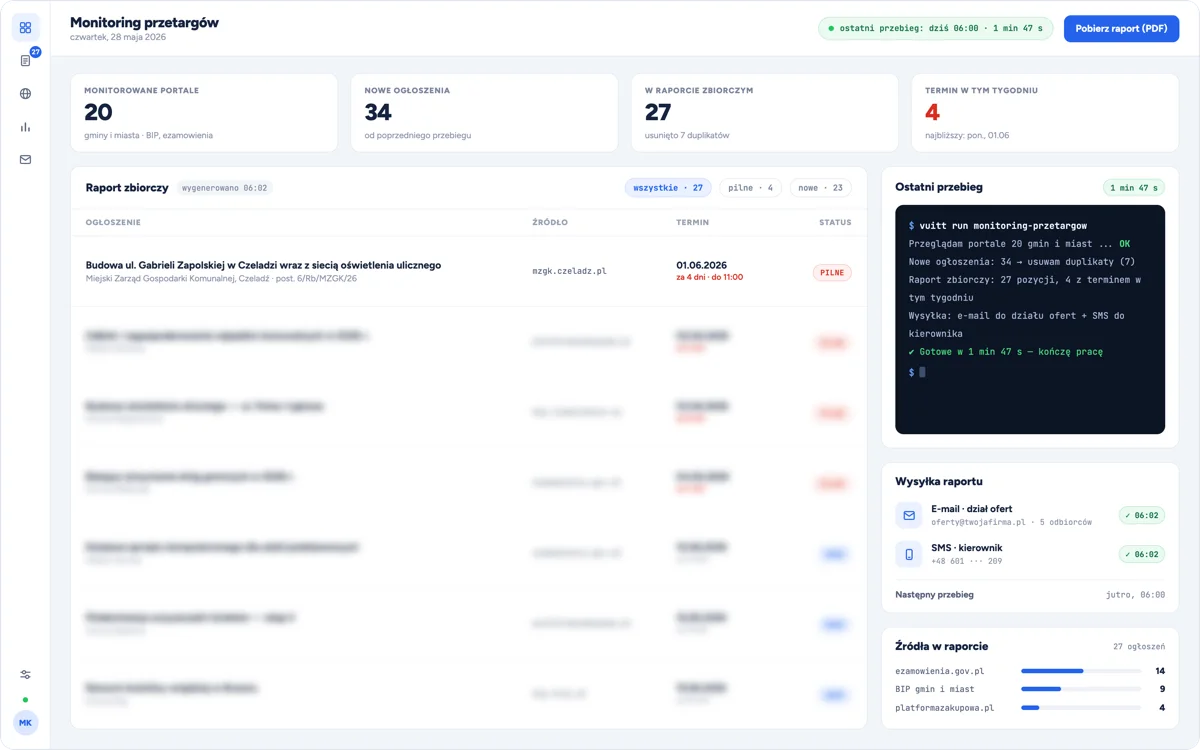
Task: Select the pilne · 4 filter
Action: [x=751, y=188]
